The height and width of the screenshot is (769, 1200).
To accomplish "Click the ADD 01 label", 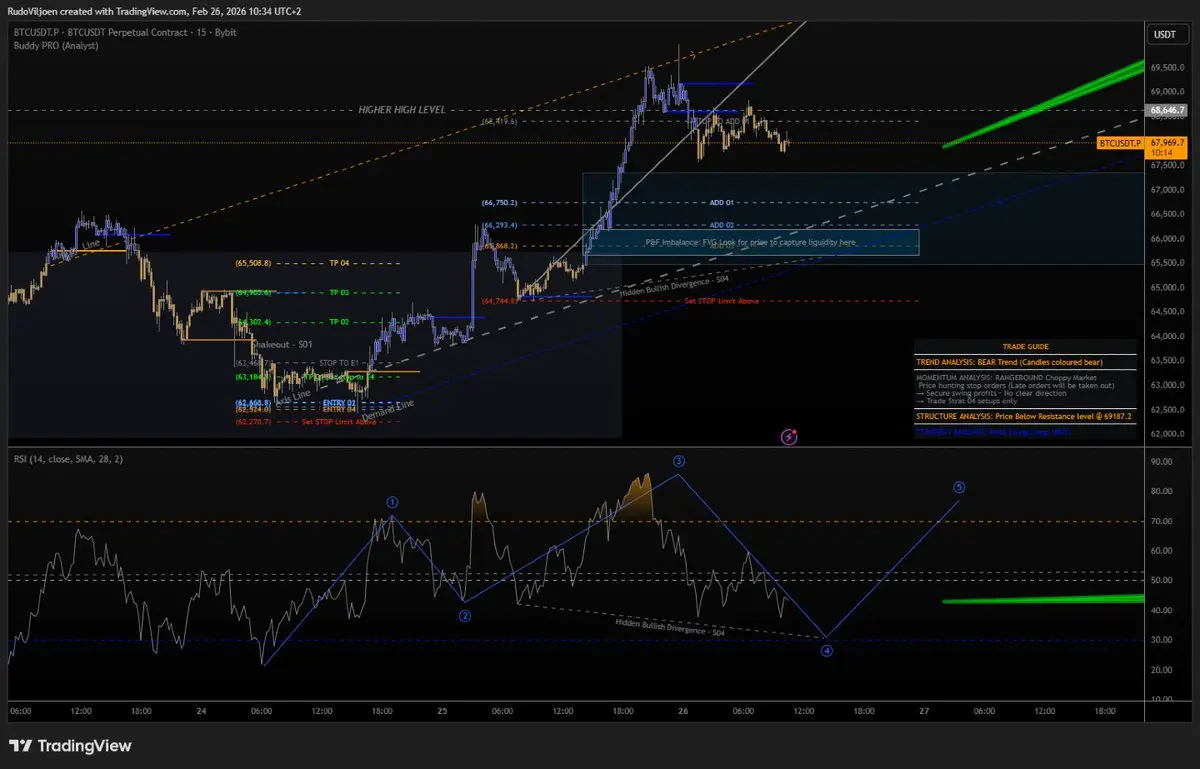I will (x=722, y=202).
